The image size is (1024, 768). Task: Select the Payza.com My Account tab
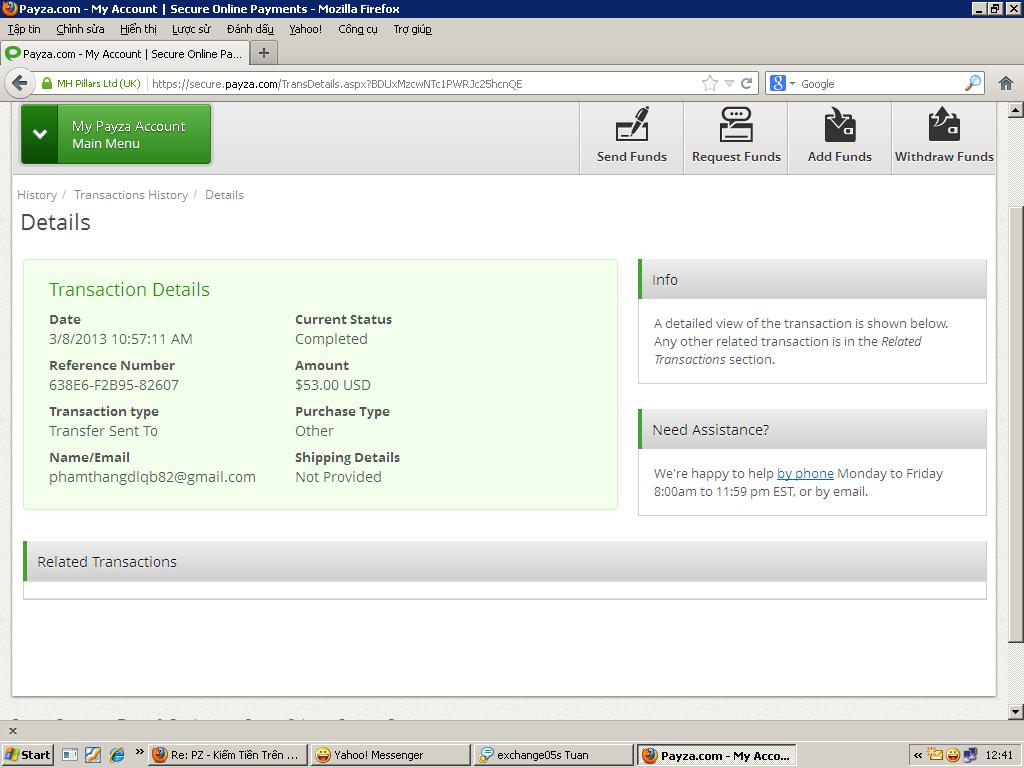tap(125, 54)
